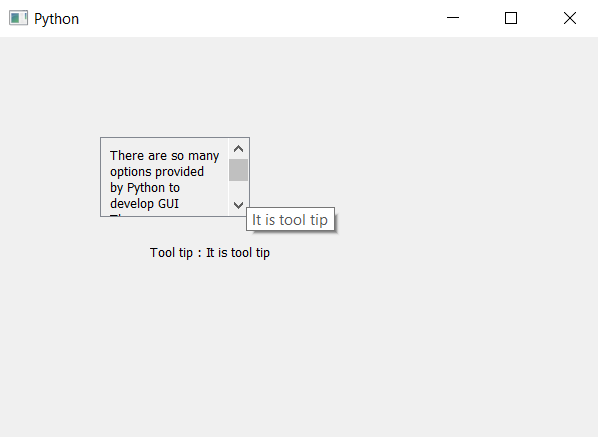Click the "Tool tip : It is tool tip" label
This screenshot has width=598, height=437.
pyautogui.click(x=210, y=252)
